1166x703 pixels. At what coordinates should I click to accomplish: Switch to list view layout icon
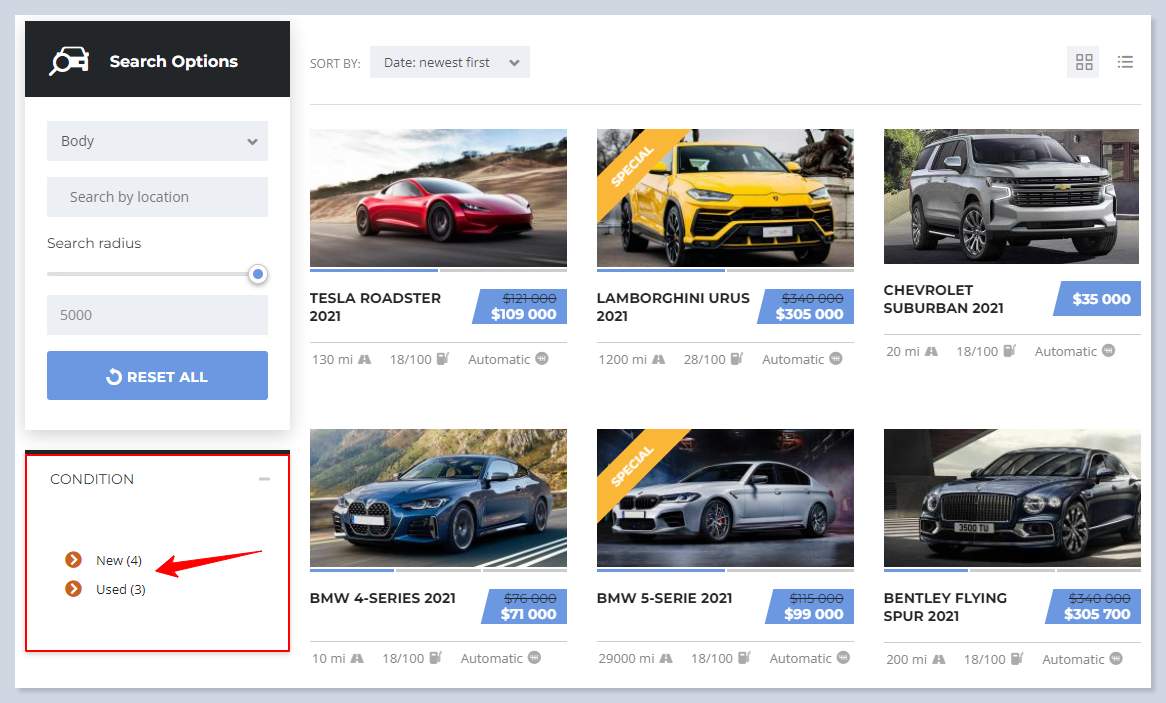[1125, 62]
